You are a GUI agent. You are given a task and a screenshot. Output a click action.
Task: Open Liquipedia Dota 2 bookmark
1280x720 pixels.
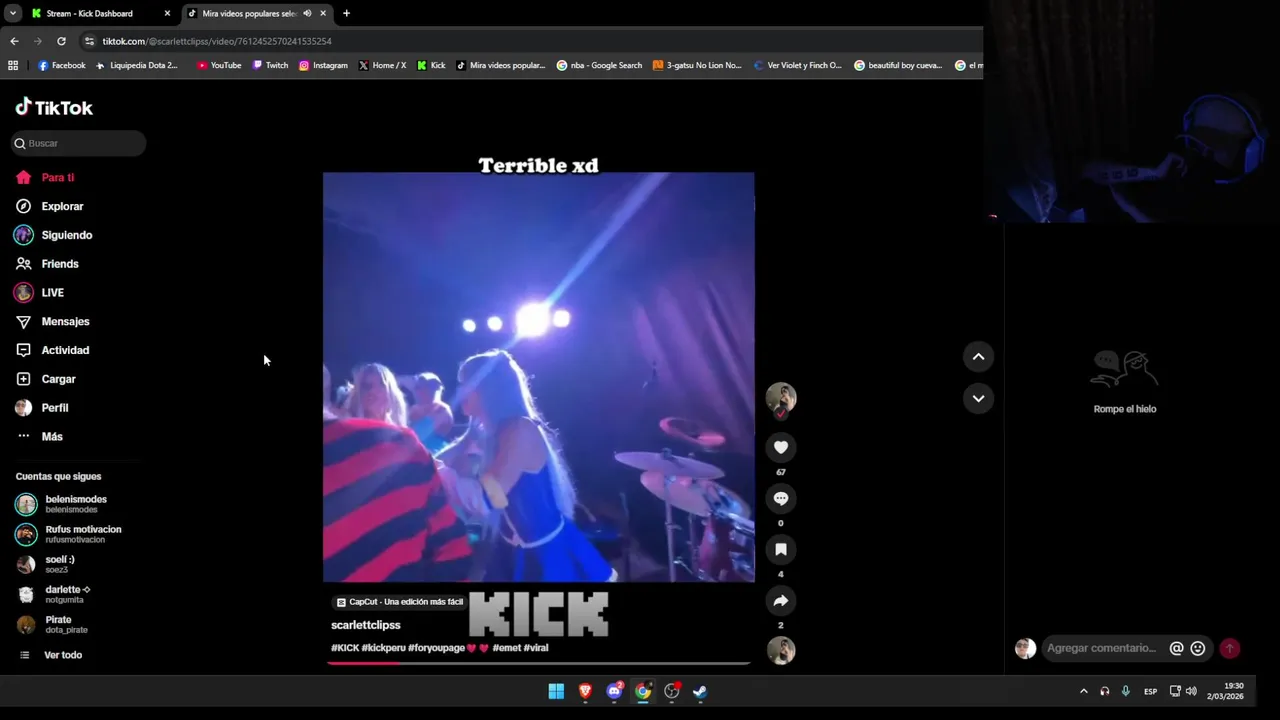pos(137,65)
